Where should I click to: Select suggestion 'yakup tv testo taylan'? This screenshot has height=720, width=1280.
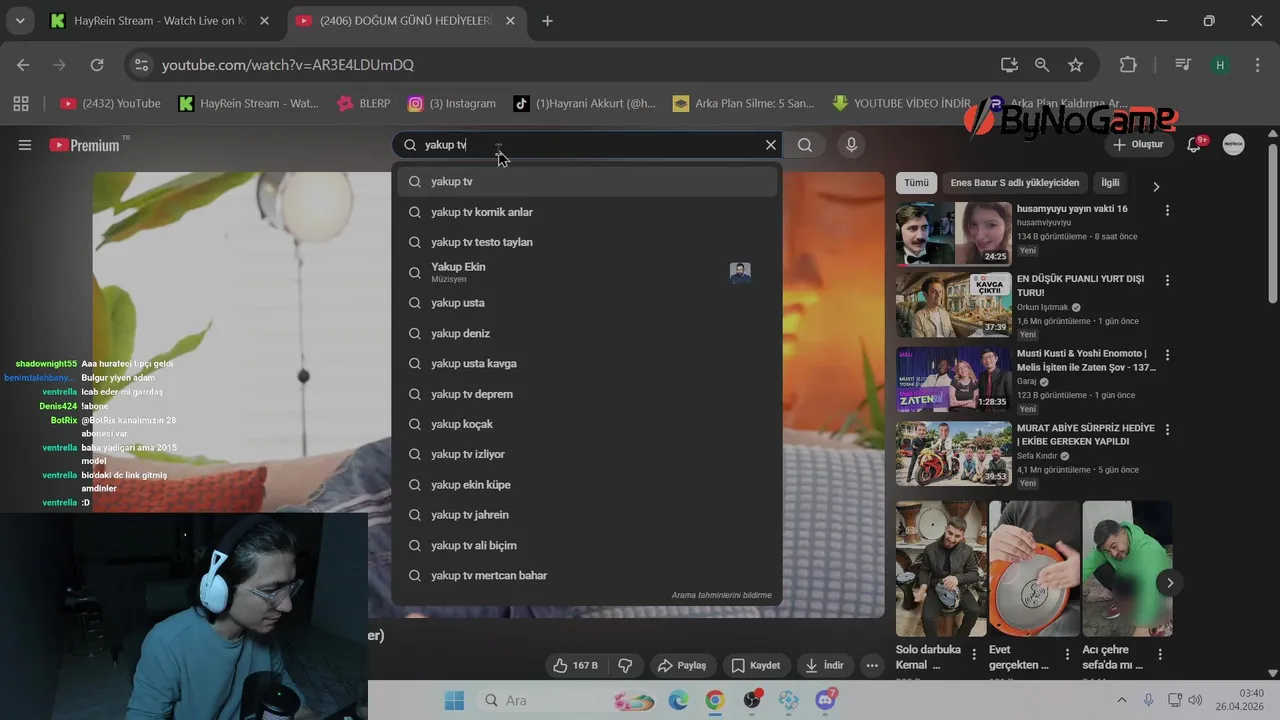coord(587,242)
